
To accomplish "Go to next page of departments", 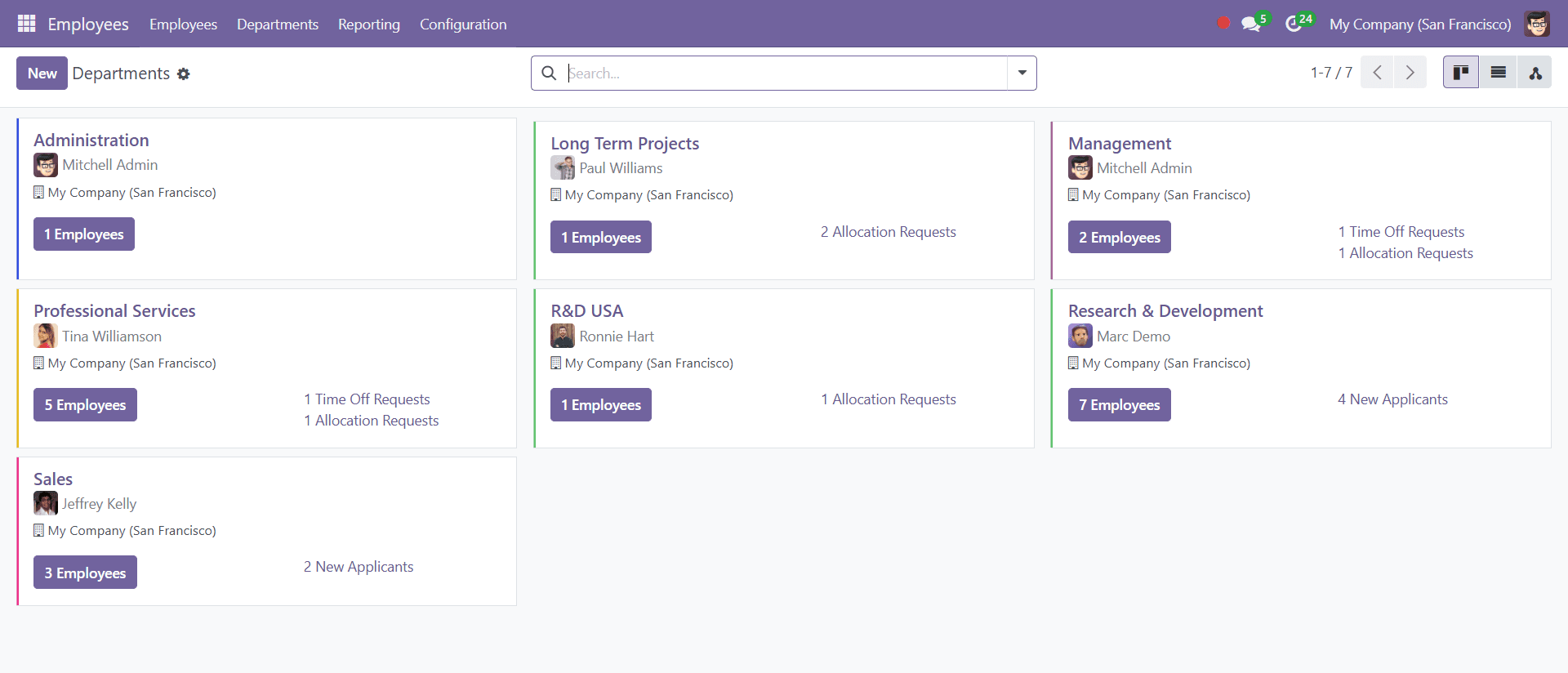I will (x=1410, y=73).
